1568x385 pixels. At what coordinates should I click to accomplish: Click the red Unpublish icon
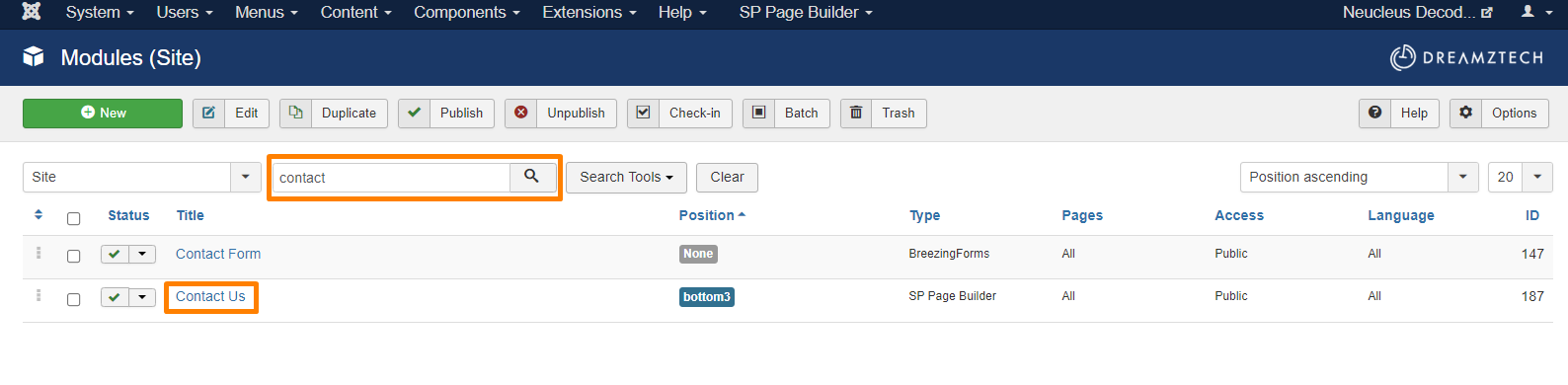tap(521, 114)
